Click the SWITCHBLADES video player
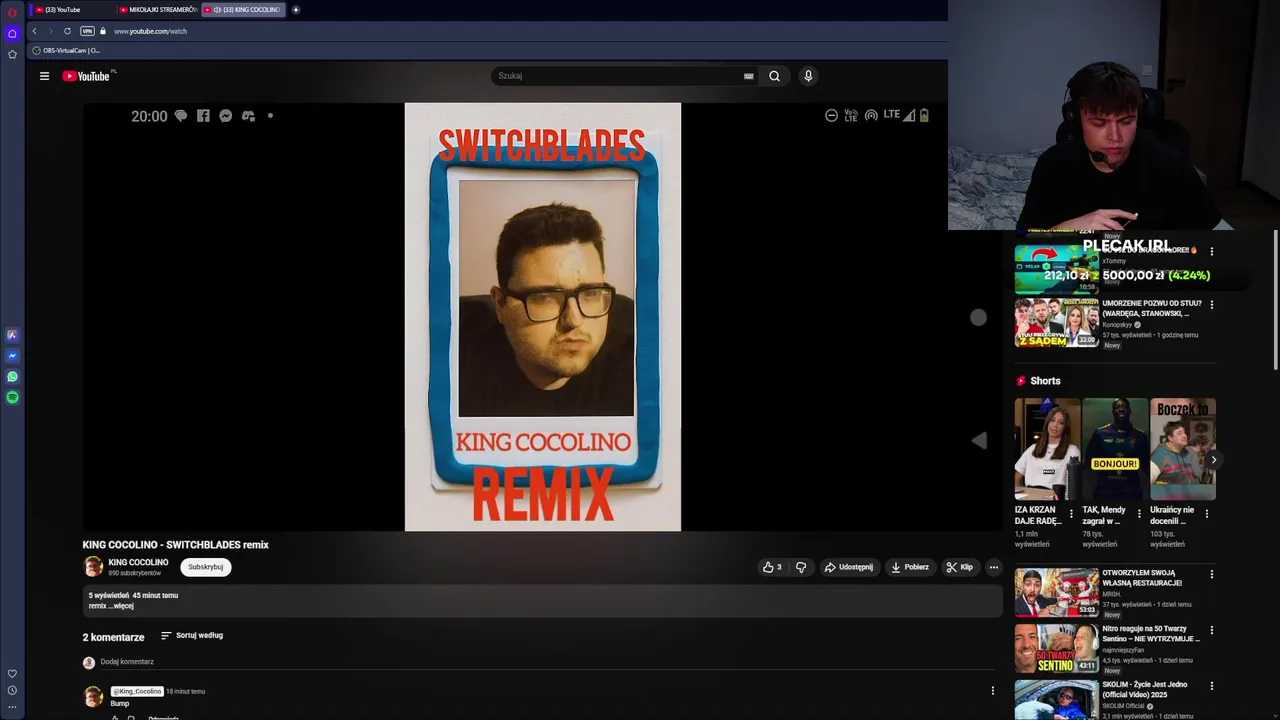 click(x=542, y=317)
